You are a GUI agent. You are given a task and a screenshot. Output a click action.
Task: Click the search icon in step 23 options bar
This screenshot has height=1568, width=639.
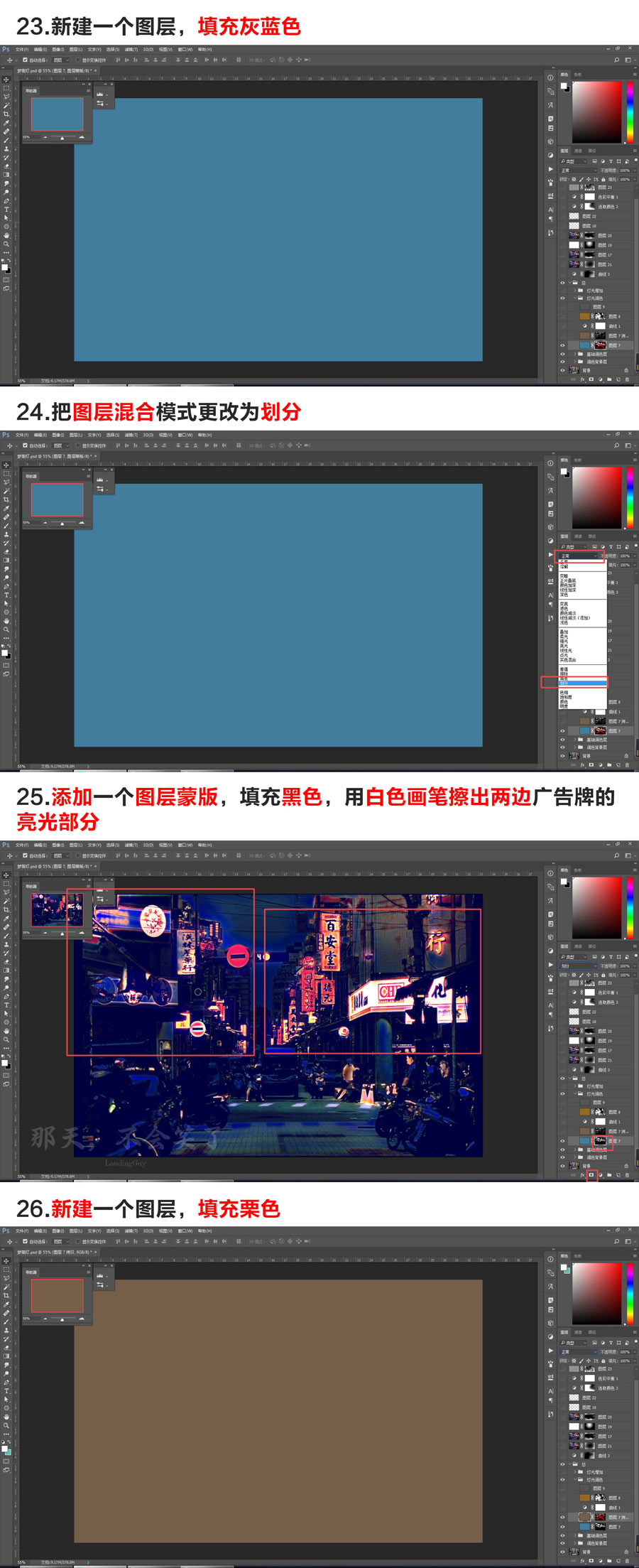tap(616, 60)
